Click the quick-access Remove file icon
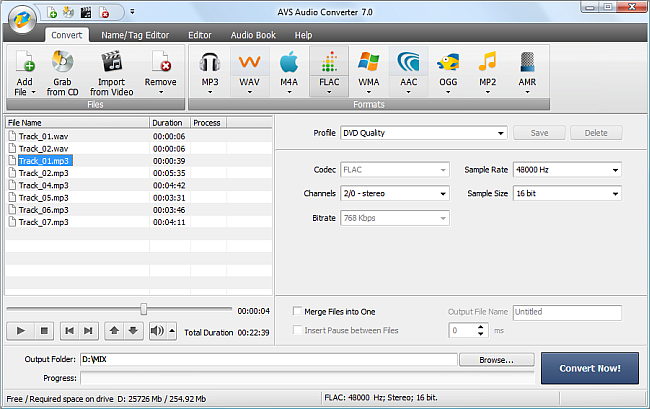This screenshot has height=409, width=650. [x=104, y=13]
